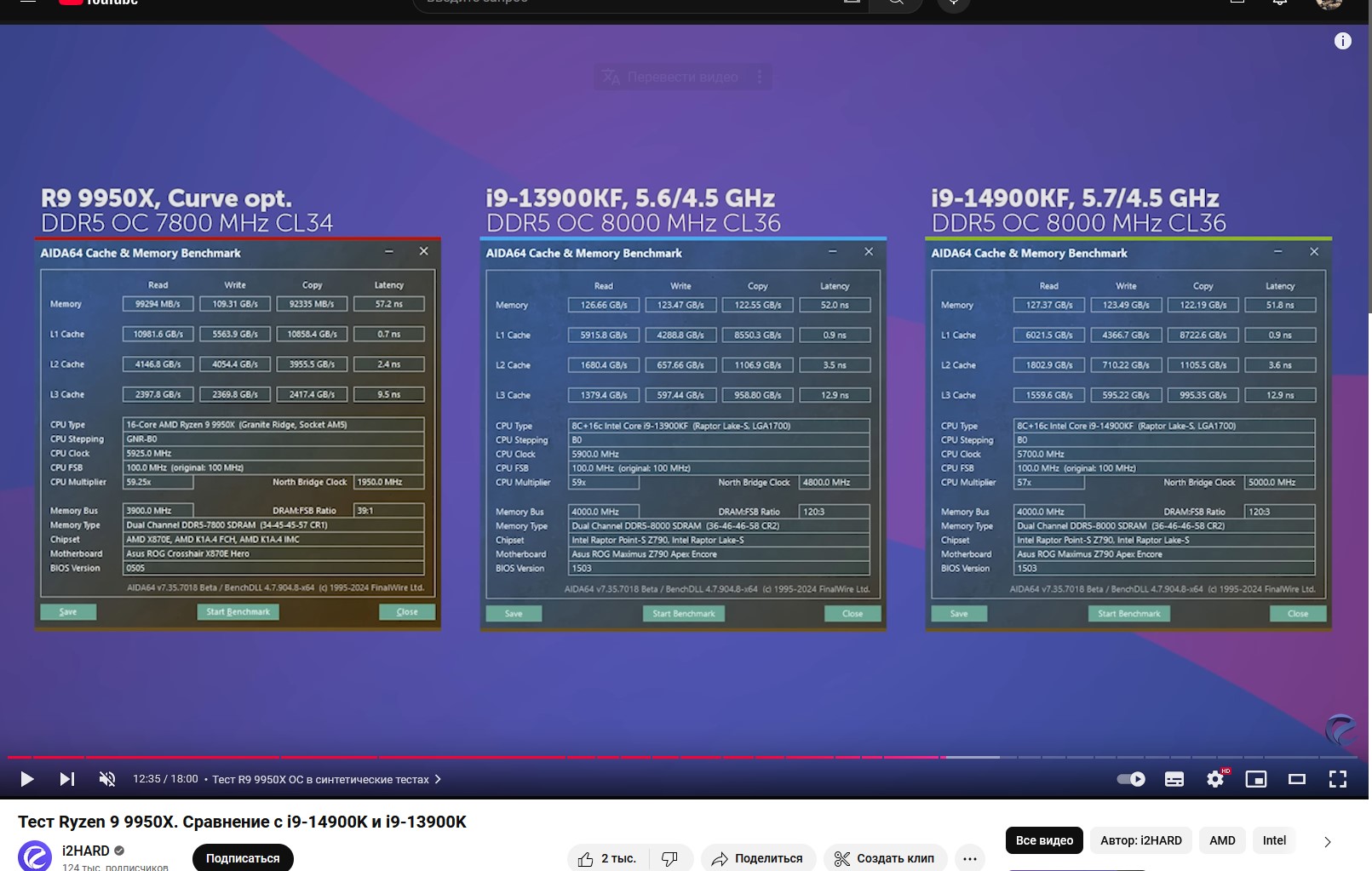Click the search magnifier button in the top bar
The height and width of the screenshot is (871, 1372).
[896, 3]
